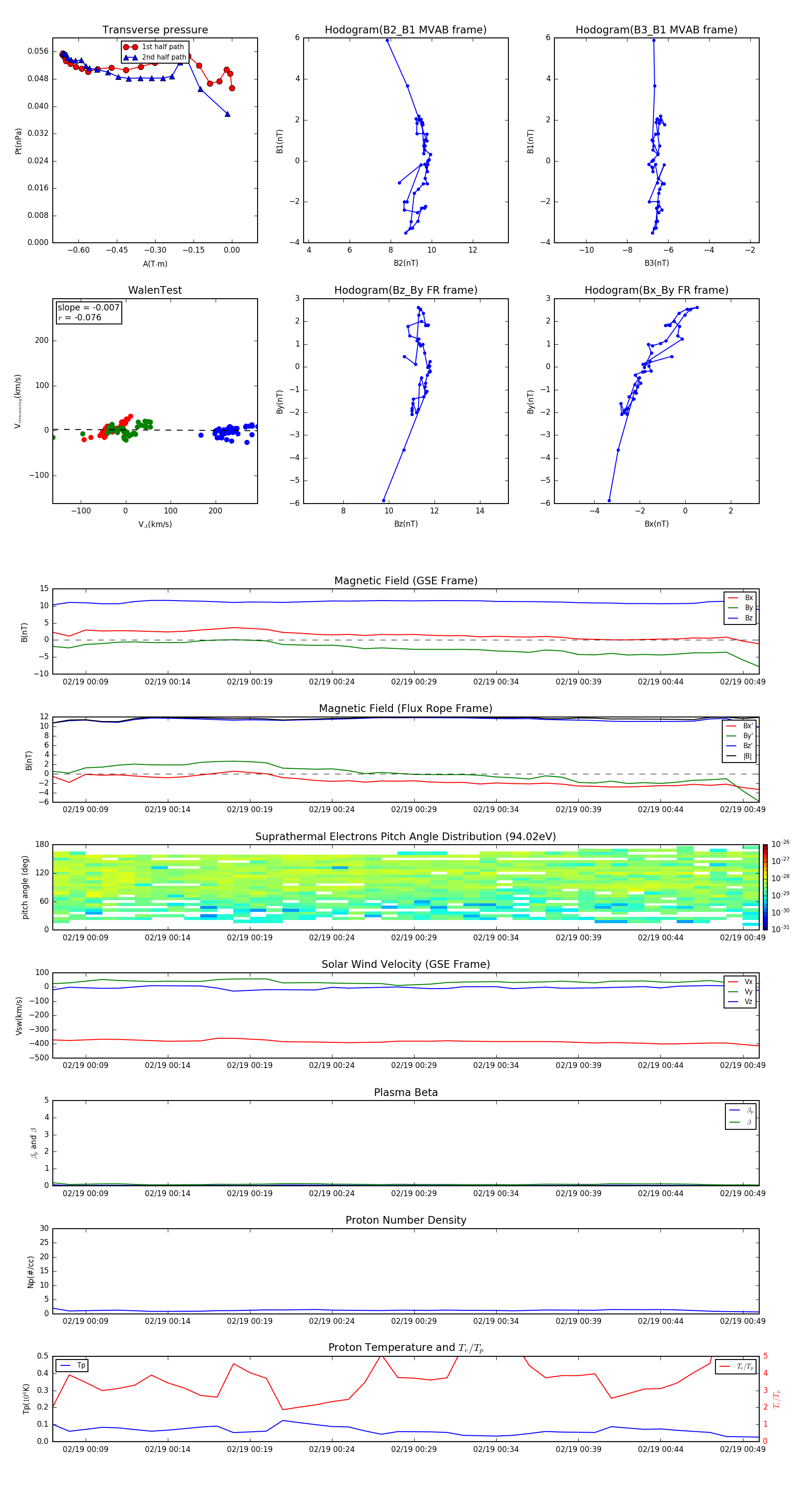812x1489 pixels.
Task: Click the '2nd half path' legend entry
Action: point(154,57)
